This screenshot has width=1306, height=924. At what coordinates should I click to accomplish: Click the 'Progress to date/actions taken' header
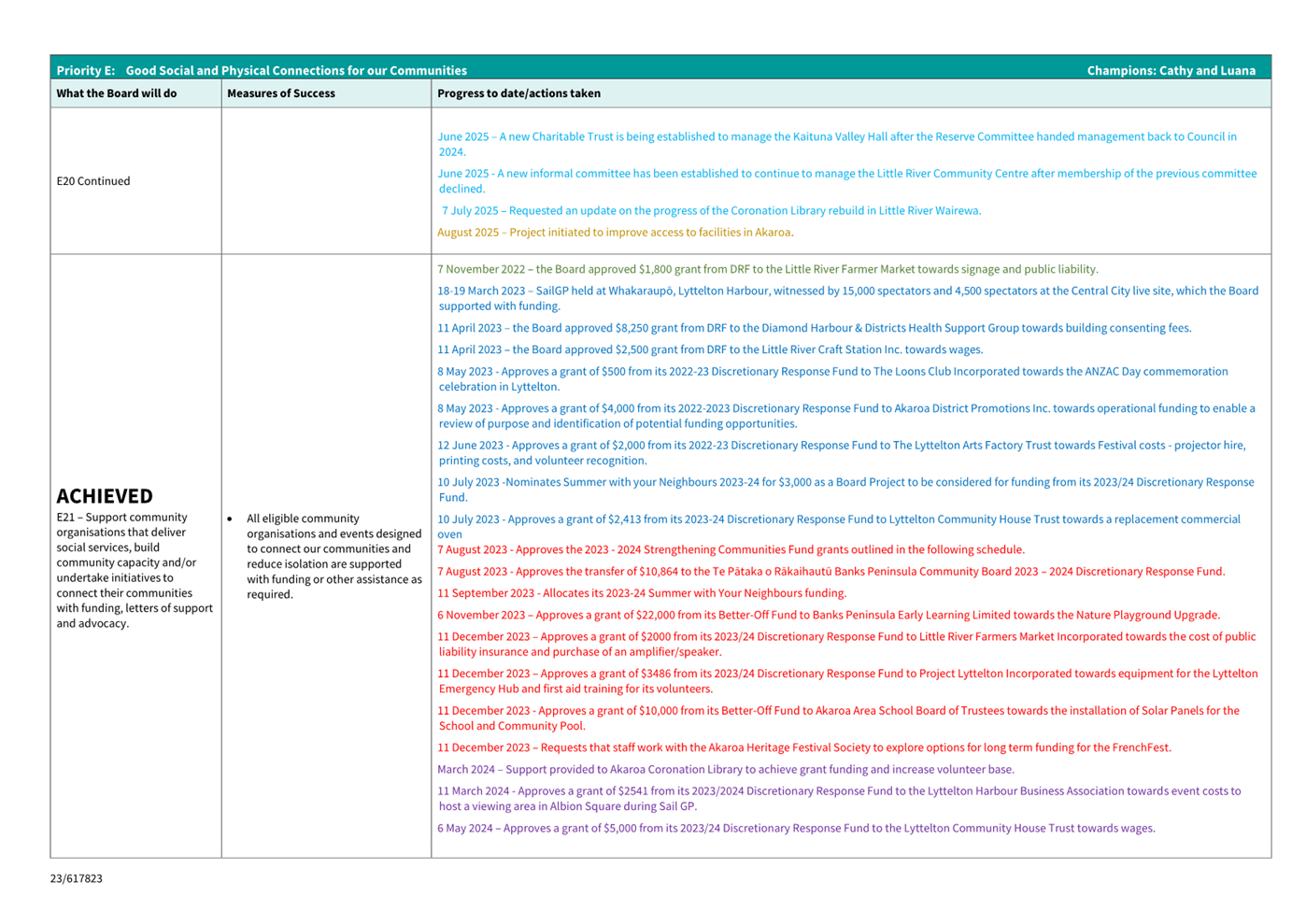pos(518,93)
